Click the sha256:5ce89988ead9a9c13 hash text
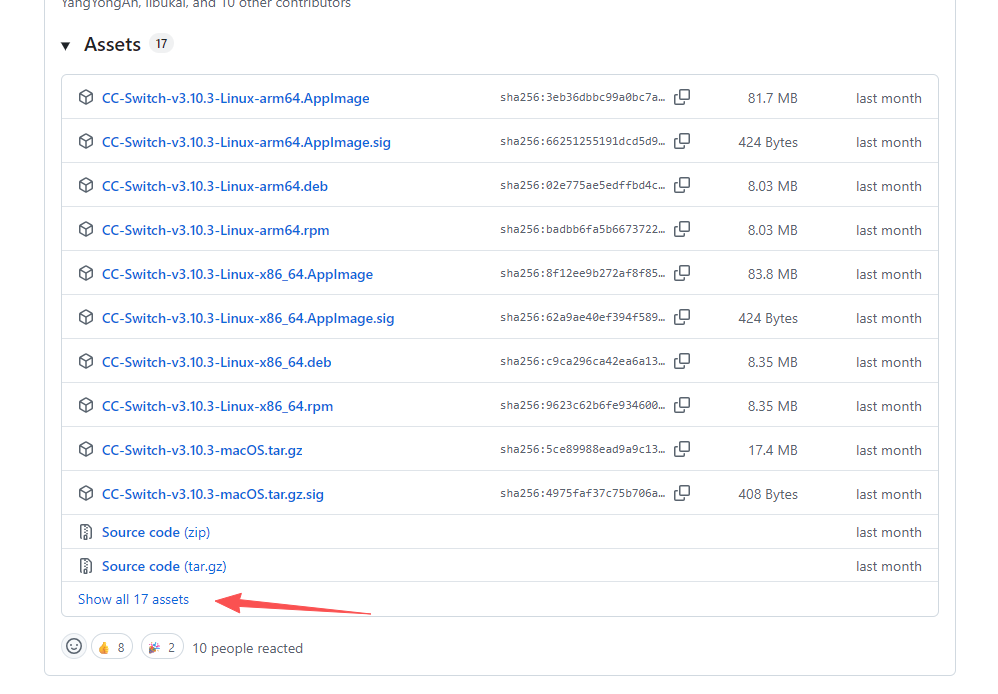Viewport: 998px width, 694px height. pos(582,449)
